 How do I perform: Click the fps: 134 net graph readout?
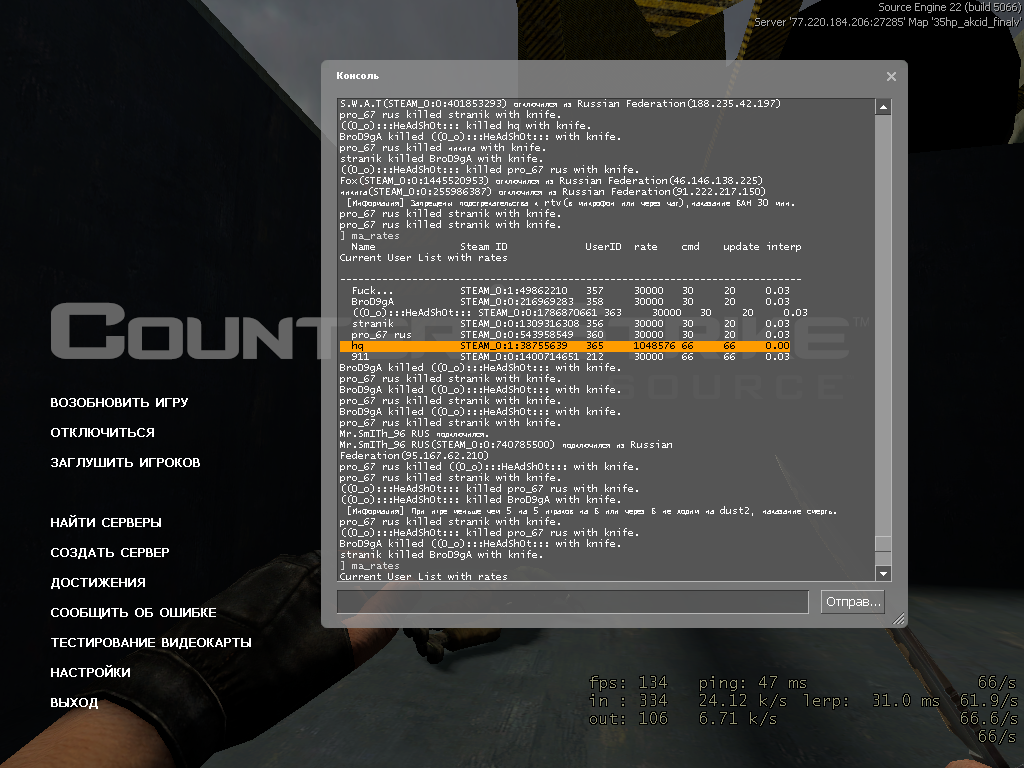pyautogui.click(x=628, y=683)
